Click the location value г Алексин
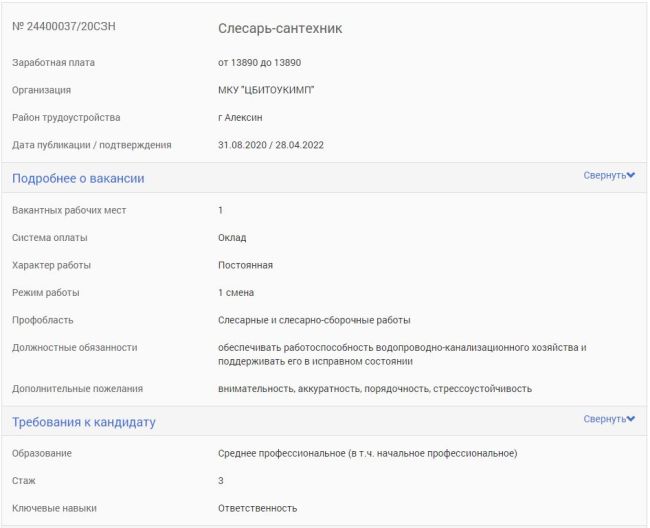 240,118
